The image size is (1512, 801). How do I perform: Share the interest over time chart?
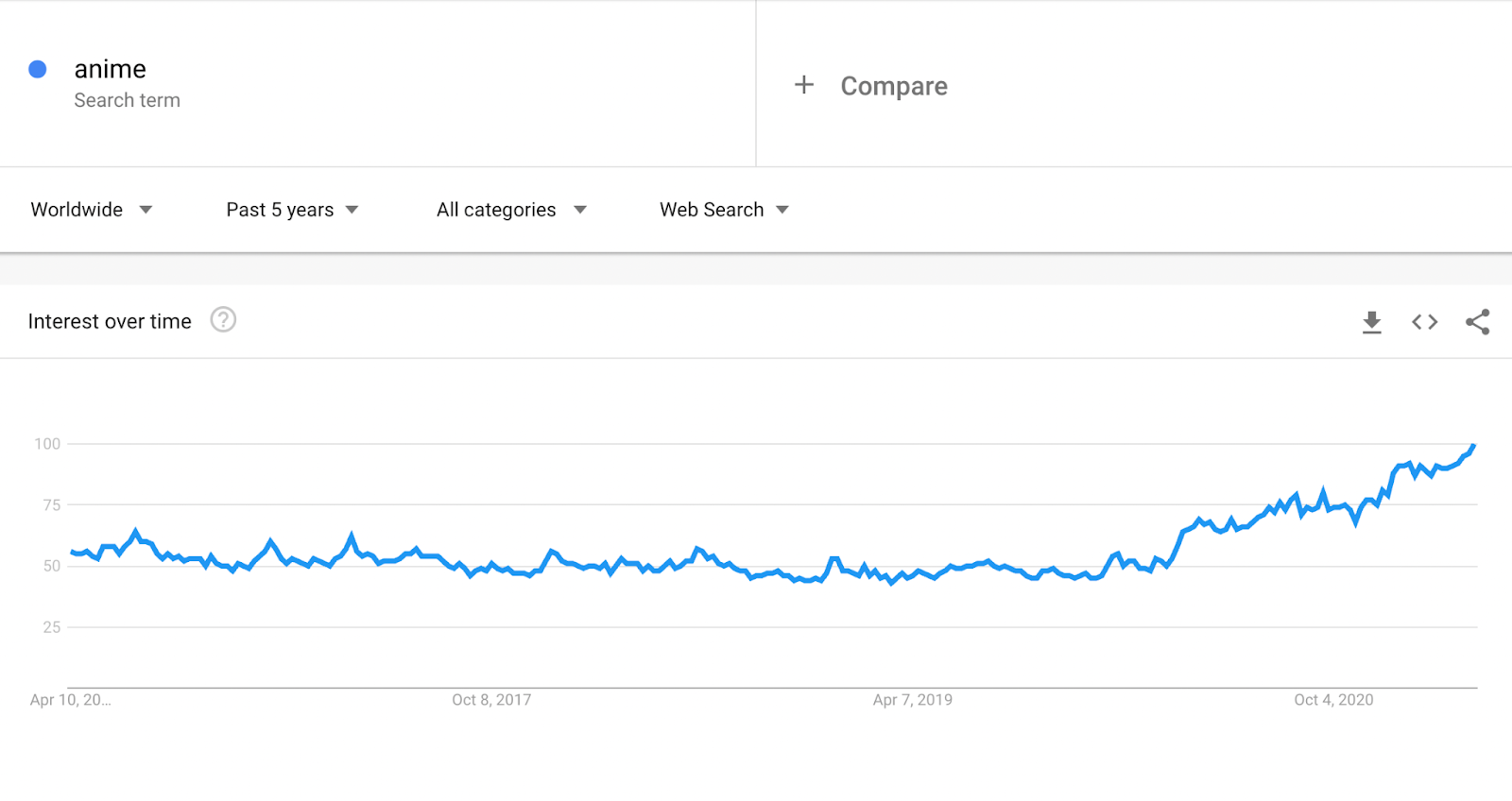coord(1477,322)
